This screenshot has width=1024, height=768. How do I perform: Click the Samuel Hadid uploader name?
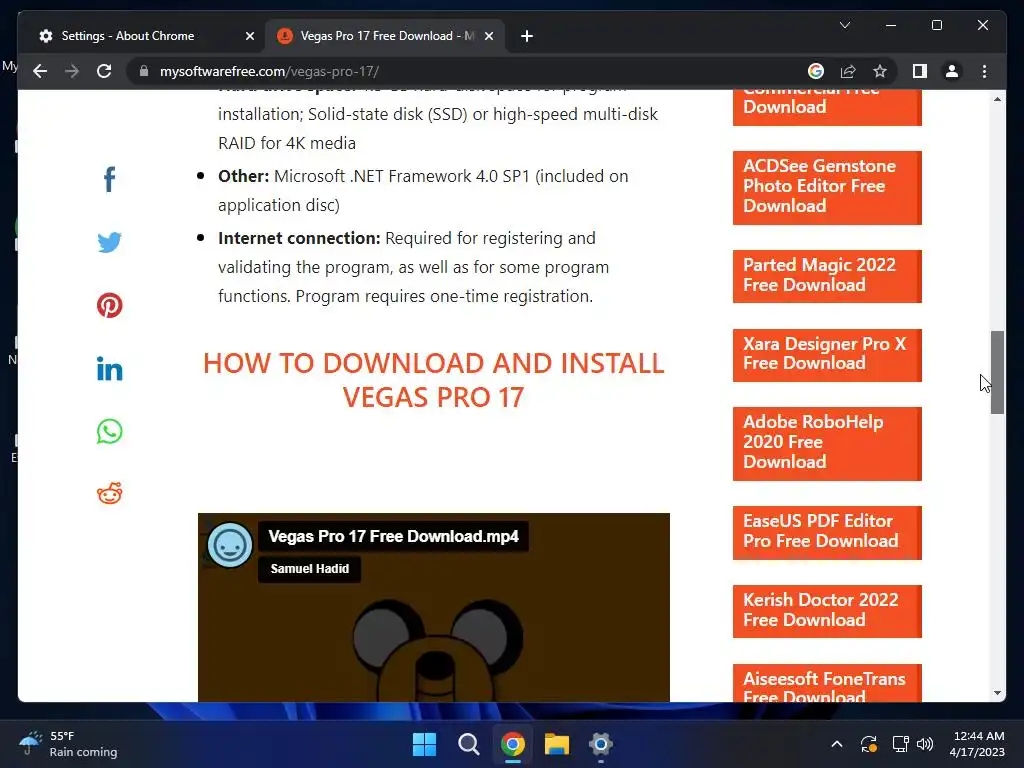click(310, 569)
